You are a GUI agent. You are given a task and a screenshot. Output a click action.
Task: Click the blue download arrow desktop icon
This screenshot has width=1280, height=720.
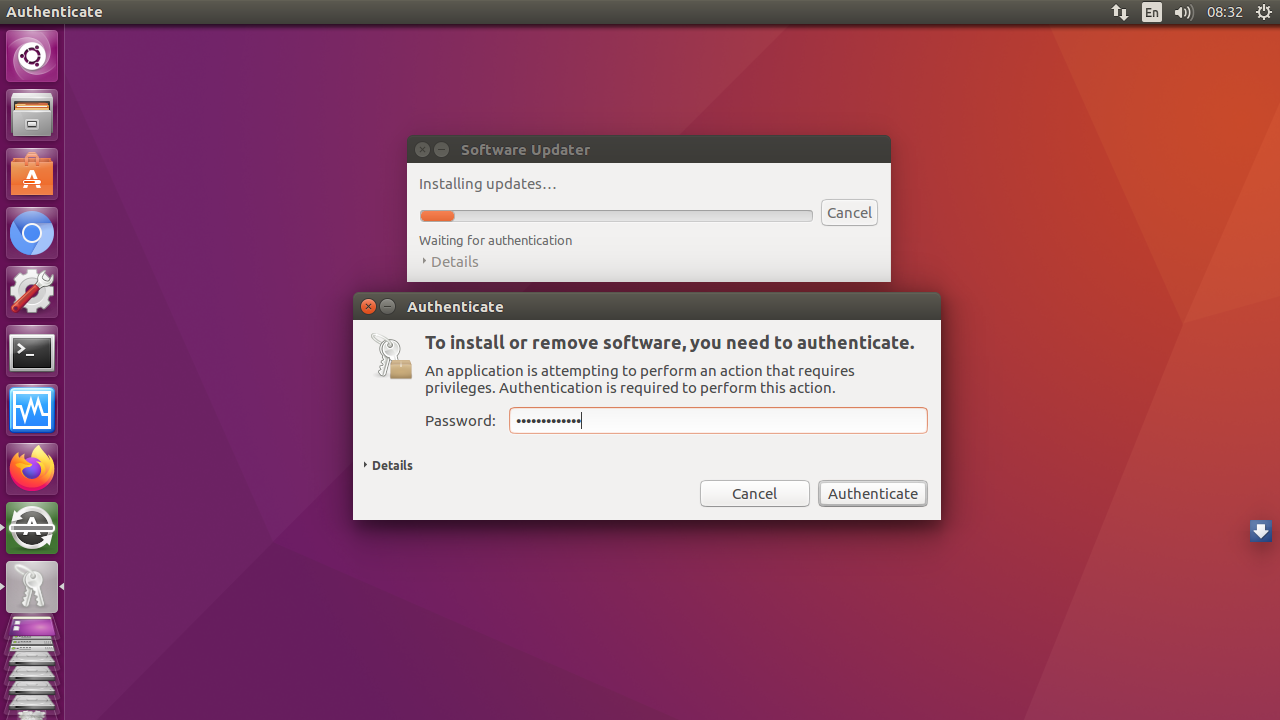click(1260, 531)
